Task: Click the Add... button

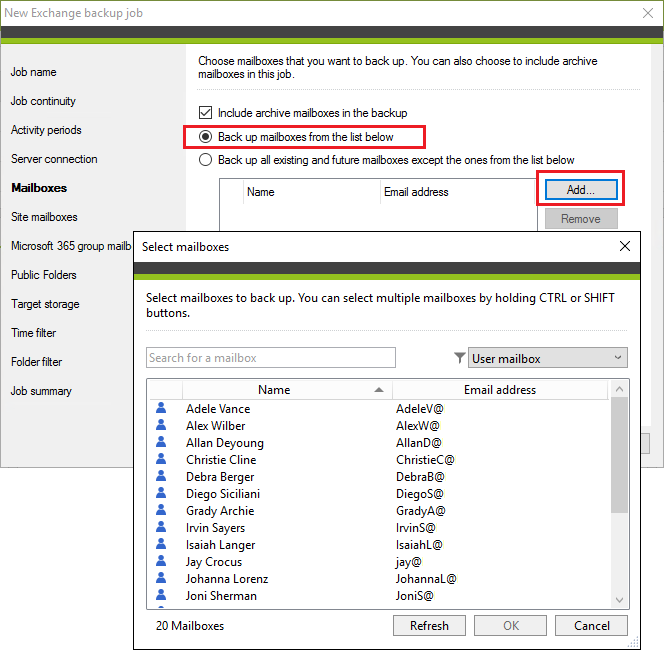Action: [x=581, y=189]
